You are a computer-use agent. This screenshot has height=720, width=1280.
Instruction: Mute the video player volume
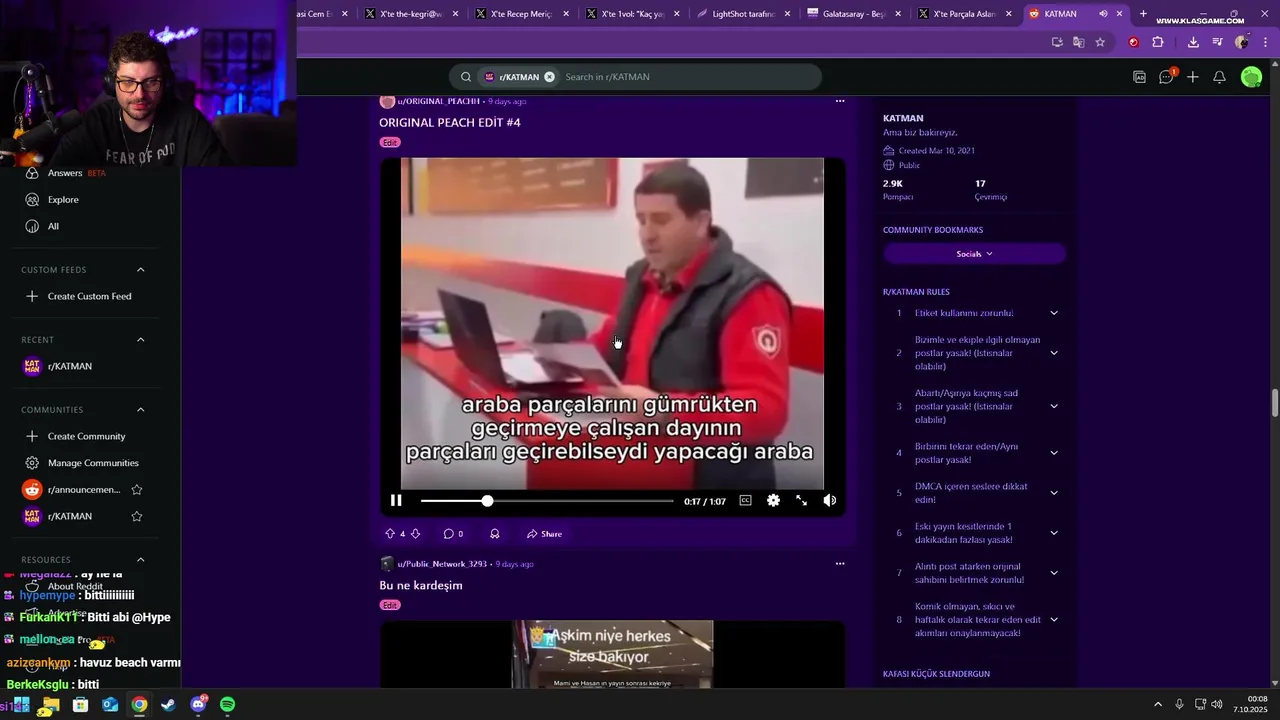tap(829, 501)
